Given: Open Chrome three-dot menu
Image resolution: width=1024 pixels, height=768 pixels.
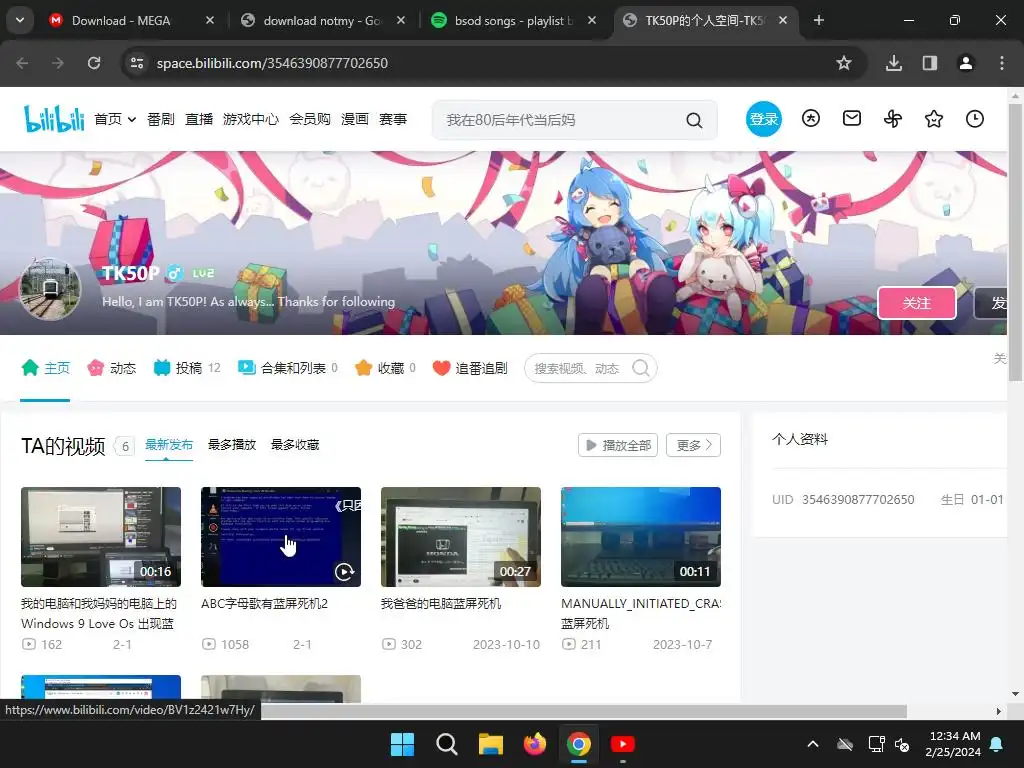Looking at the screenshot, I should pyautogui.click(x=1002, y=63).
